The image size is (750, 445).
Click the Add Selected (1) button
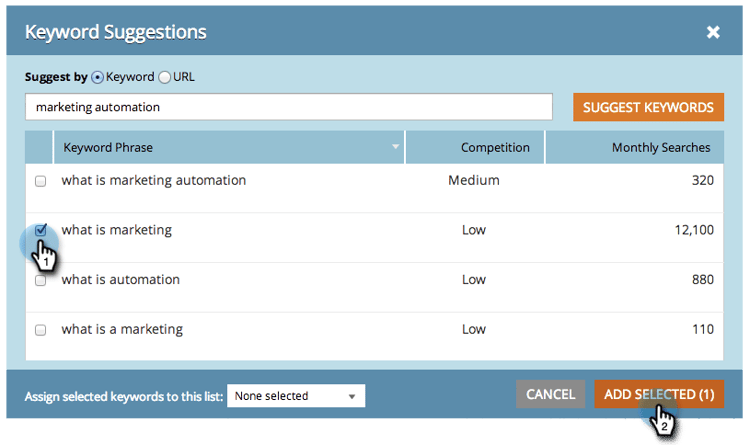point(659,394)
